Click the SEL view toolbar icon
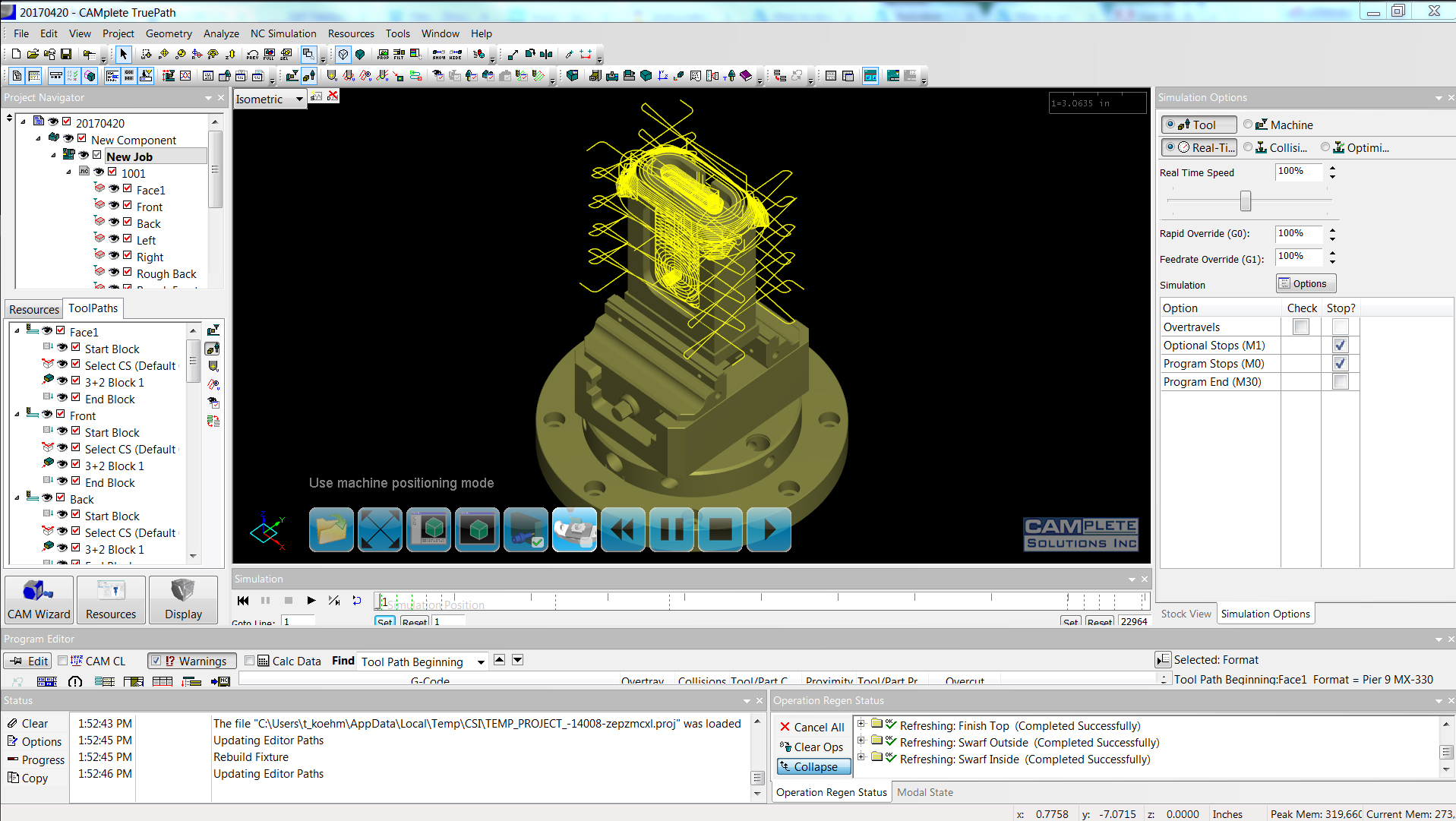This screenshot has width=1456, height=821. pos(286,54)
